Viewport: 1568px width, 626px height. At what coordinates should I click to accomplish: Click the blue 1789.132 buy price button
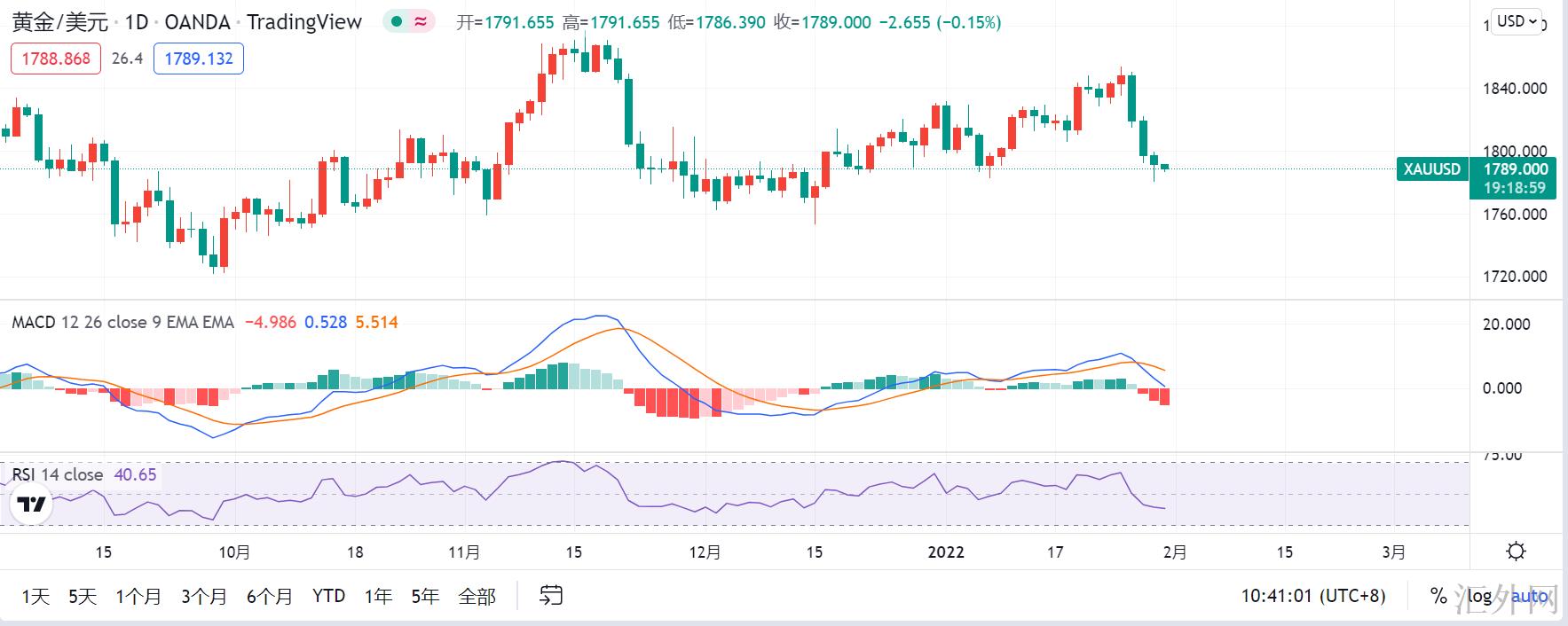coord(199,59)
